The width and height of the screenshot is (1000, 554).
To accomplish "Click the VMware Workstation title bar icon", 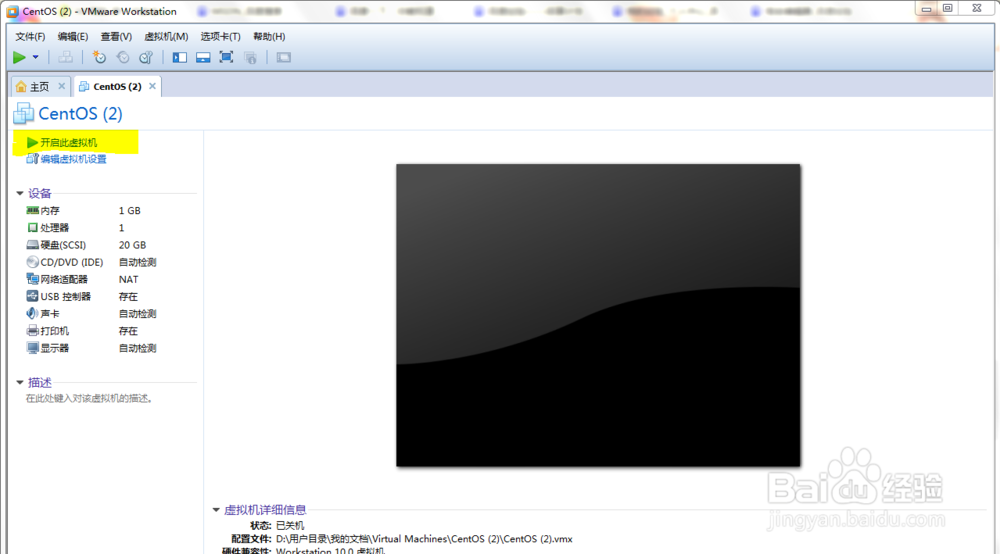I will coord(12,11).
